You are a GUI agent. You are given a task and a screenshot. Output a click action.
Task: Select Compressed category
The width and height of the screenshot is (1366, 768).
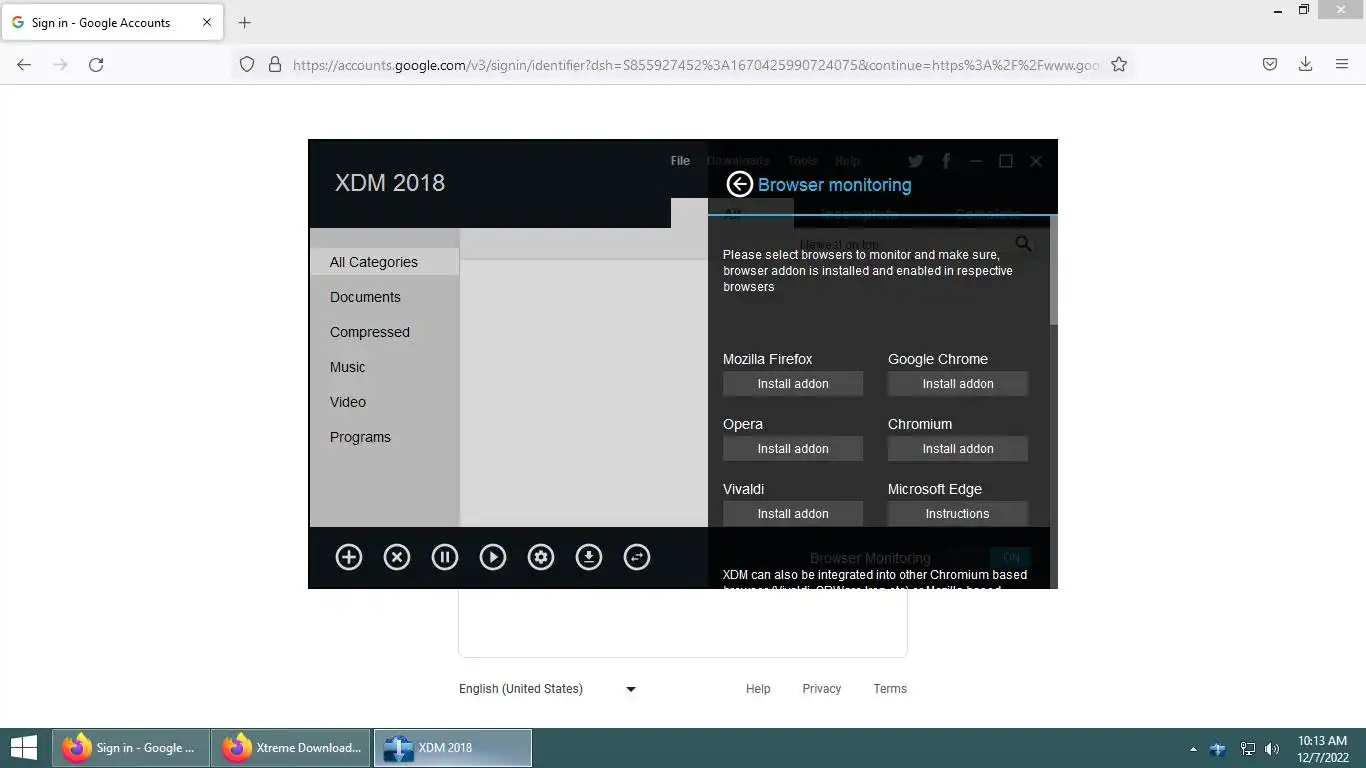tap(384, 332)
